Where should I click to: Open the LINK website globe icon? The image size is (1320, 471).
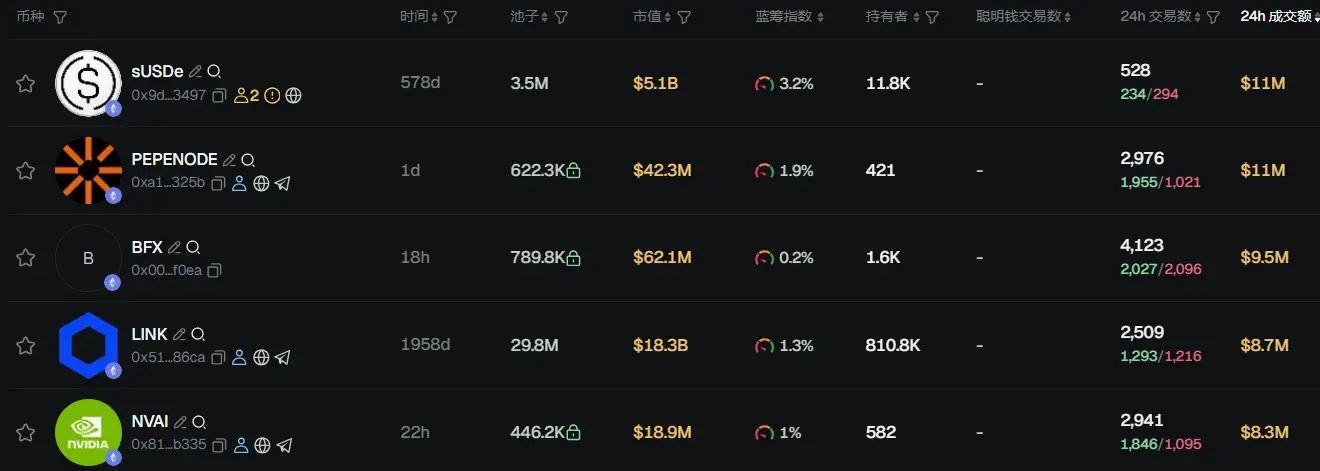click(x=261, y=357)
